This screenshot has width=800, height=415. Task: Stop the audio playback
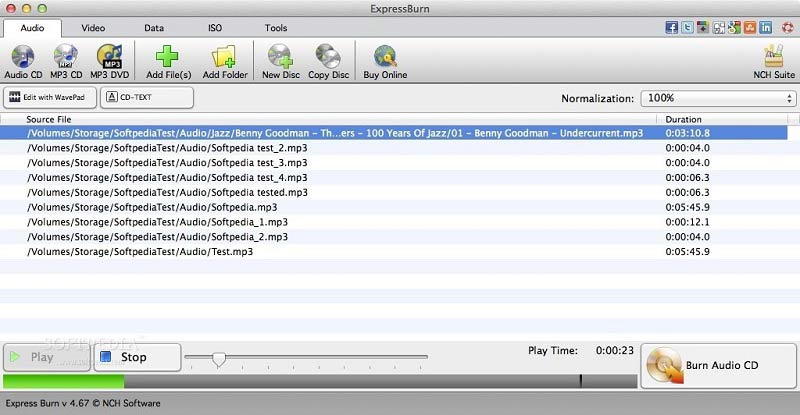pyautogui.click(x=137, y=357)
